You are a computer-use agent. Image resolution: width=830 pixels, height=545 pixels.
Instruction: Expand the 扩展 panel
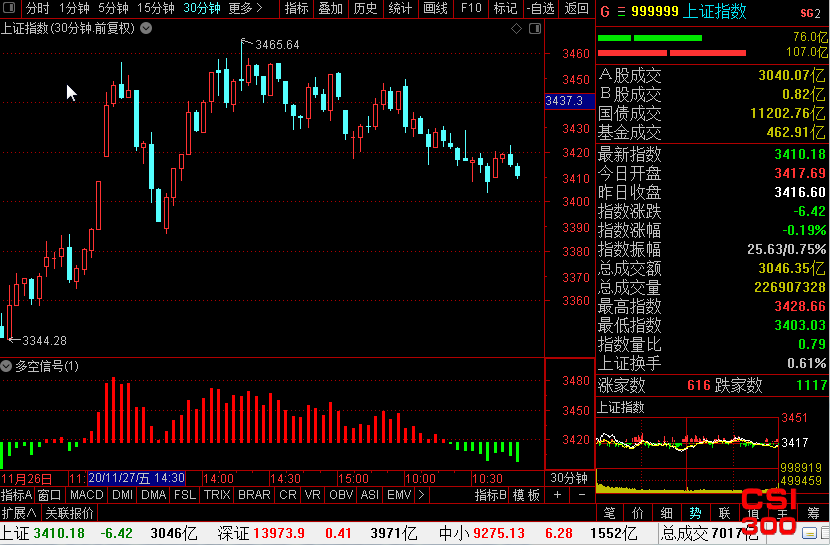(x=19, y=513)
